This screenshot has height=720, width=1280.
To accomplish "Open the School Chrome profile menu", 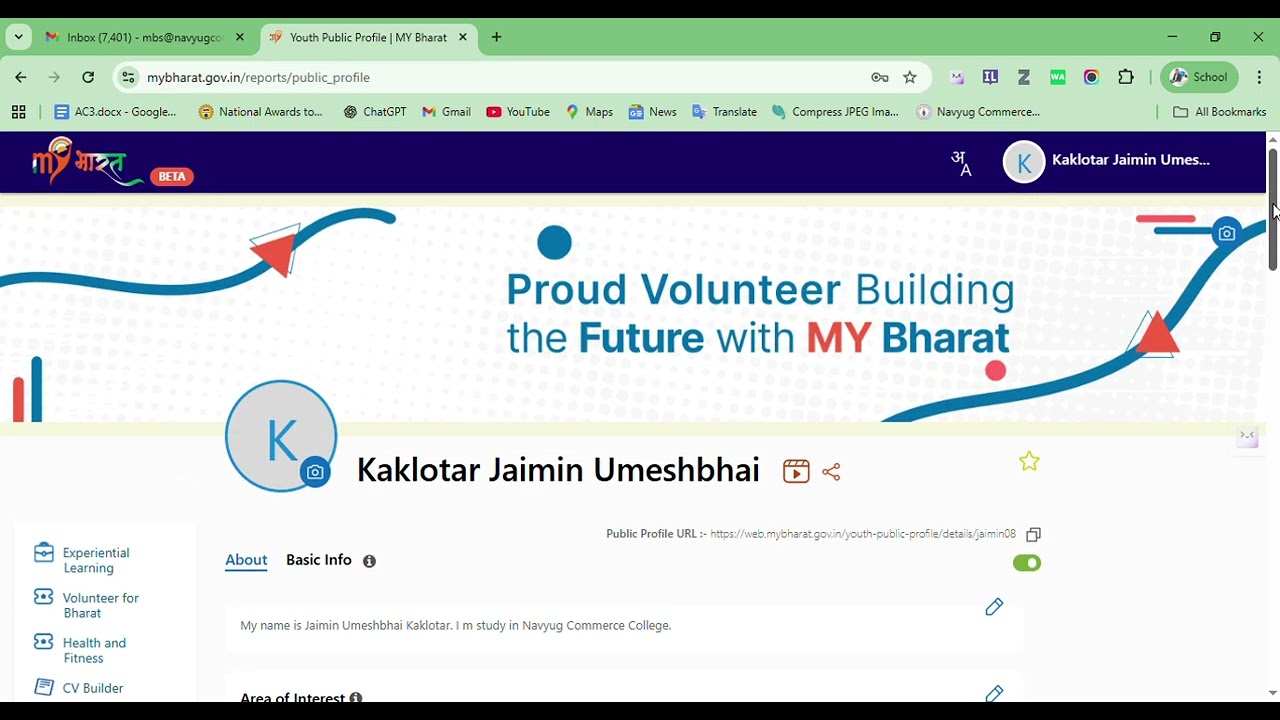I will tap(1198, 77).
